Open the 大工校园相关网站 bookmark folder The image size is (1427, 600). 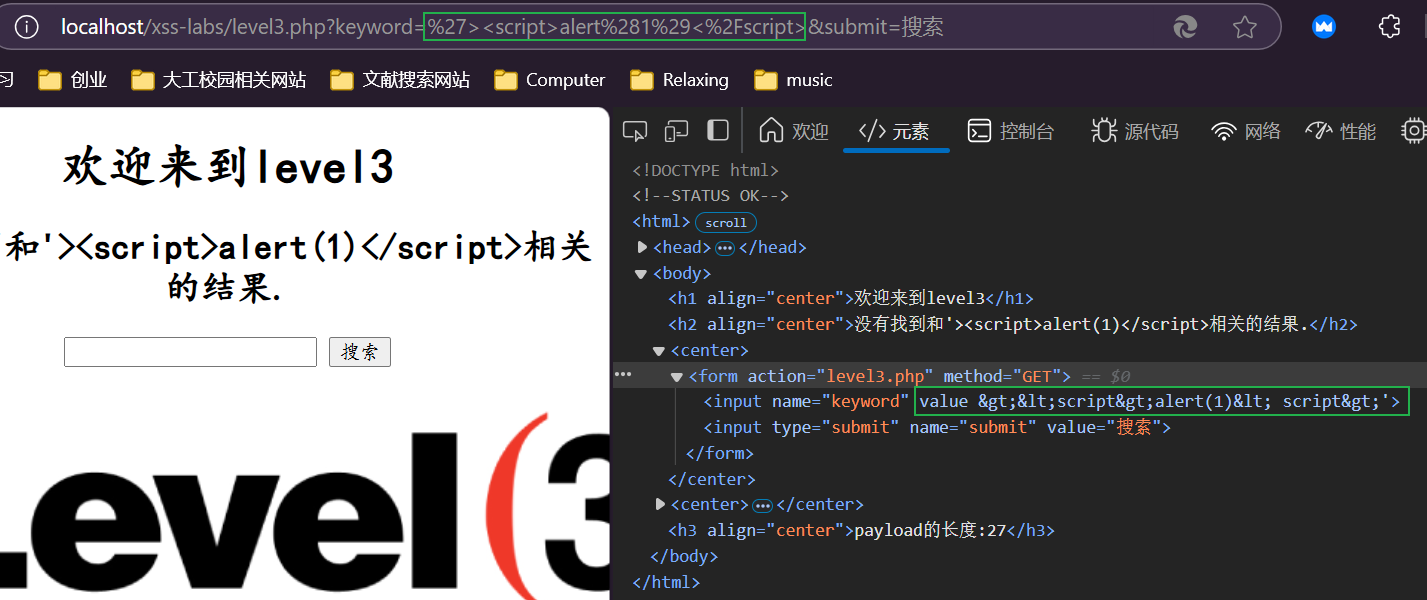(219, 80)
